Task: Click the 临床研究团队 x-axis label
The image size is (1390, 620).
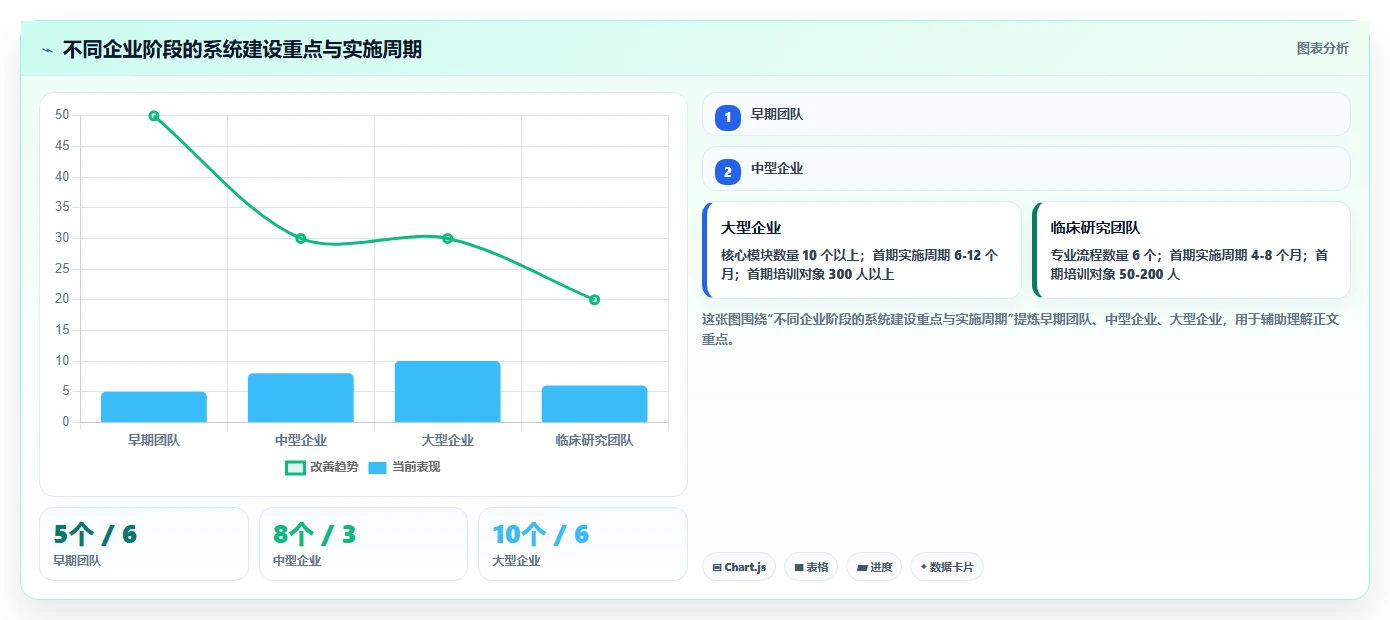Action: tap(595, 440)
